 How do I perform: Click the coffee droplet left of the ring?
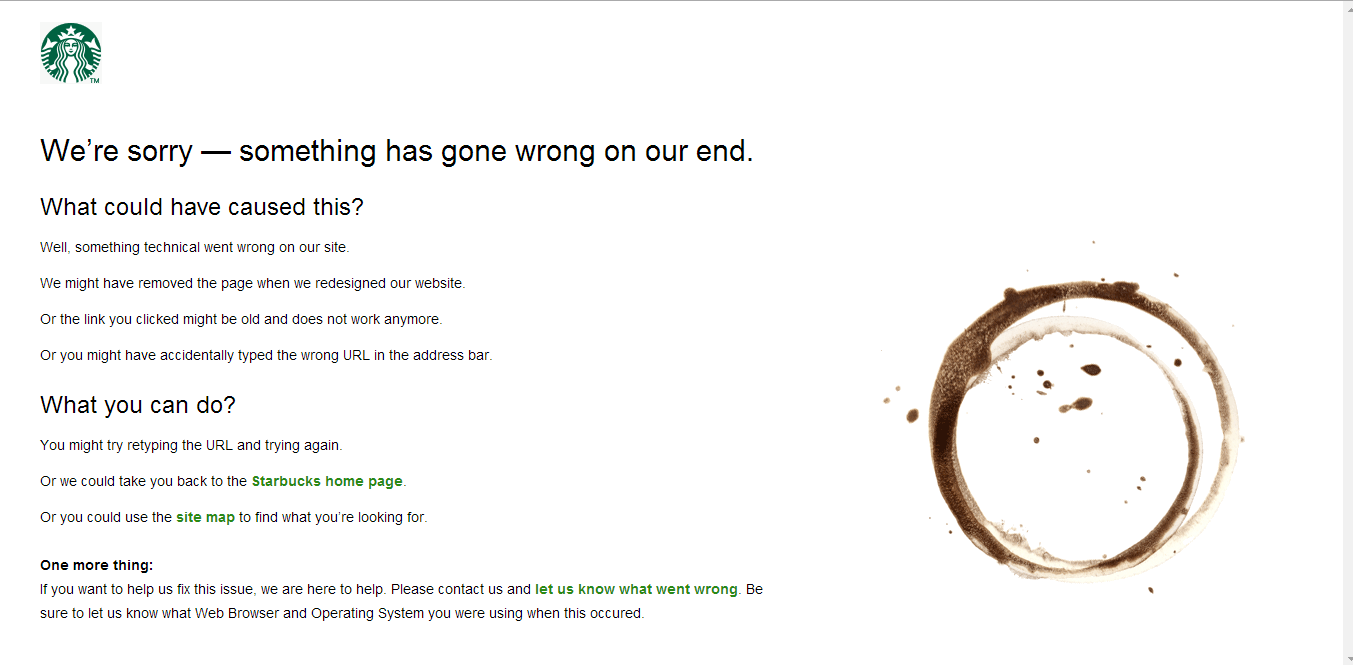(911, 414)
